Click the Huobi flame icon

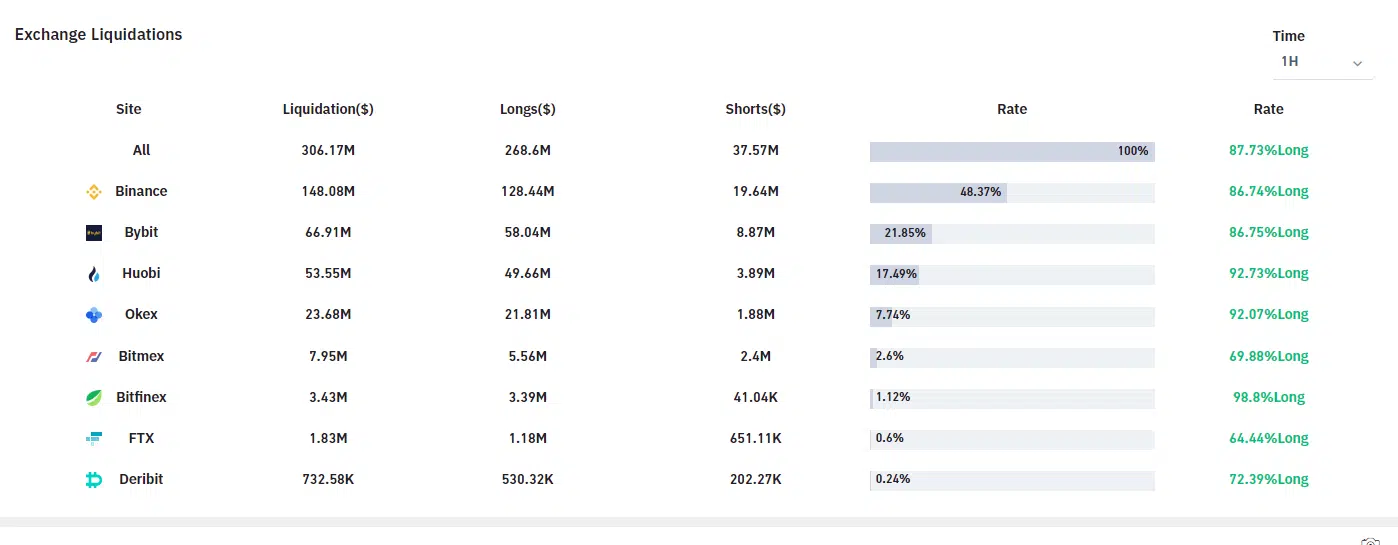pyautogui.click(x=94, y=274)
